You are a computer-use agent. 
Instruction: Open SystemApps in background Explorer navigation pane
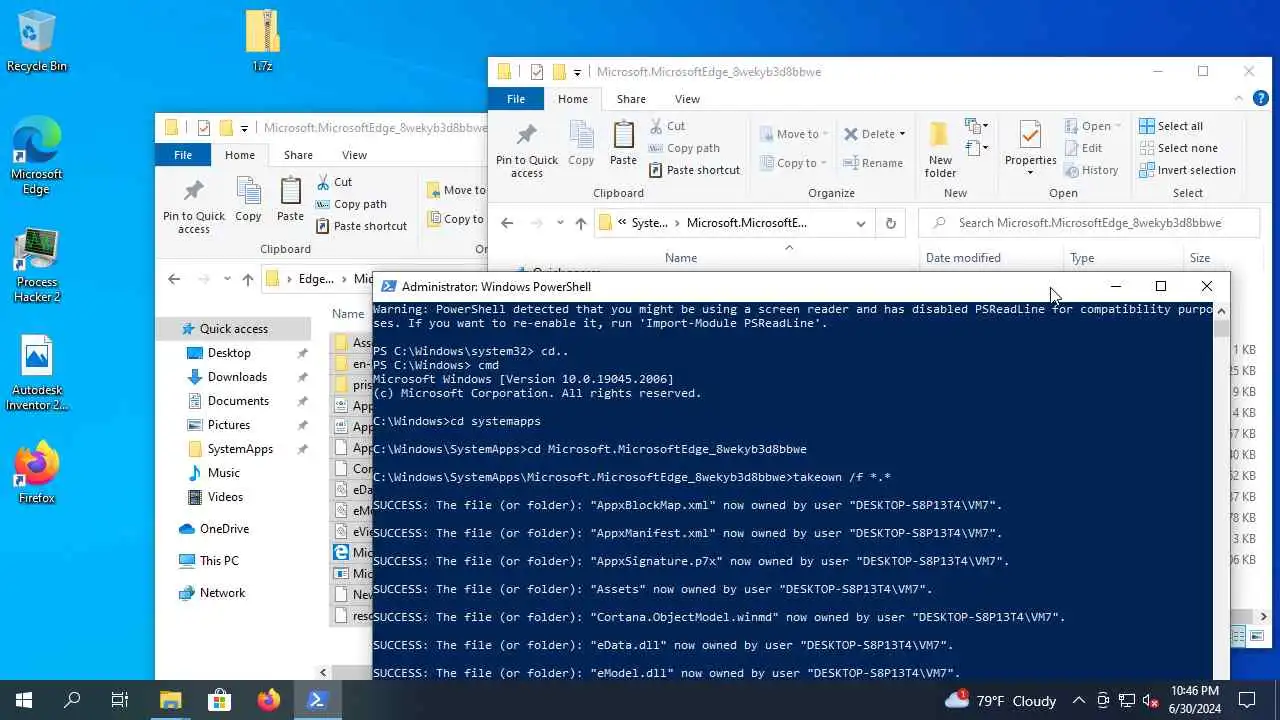click(x=240, y=449)
